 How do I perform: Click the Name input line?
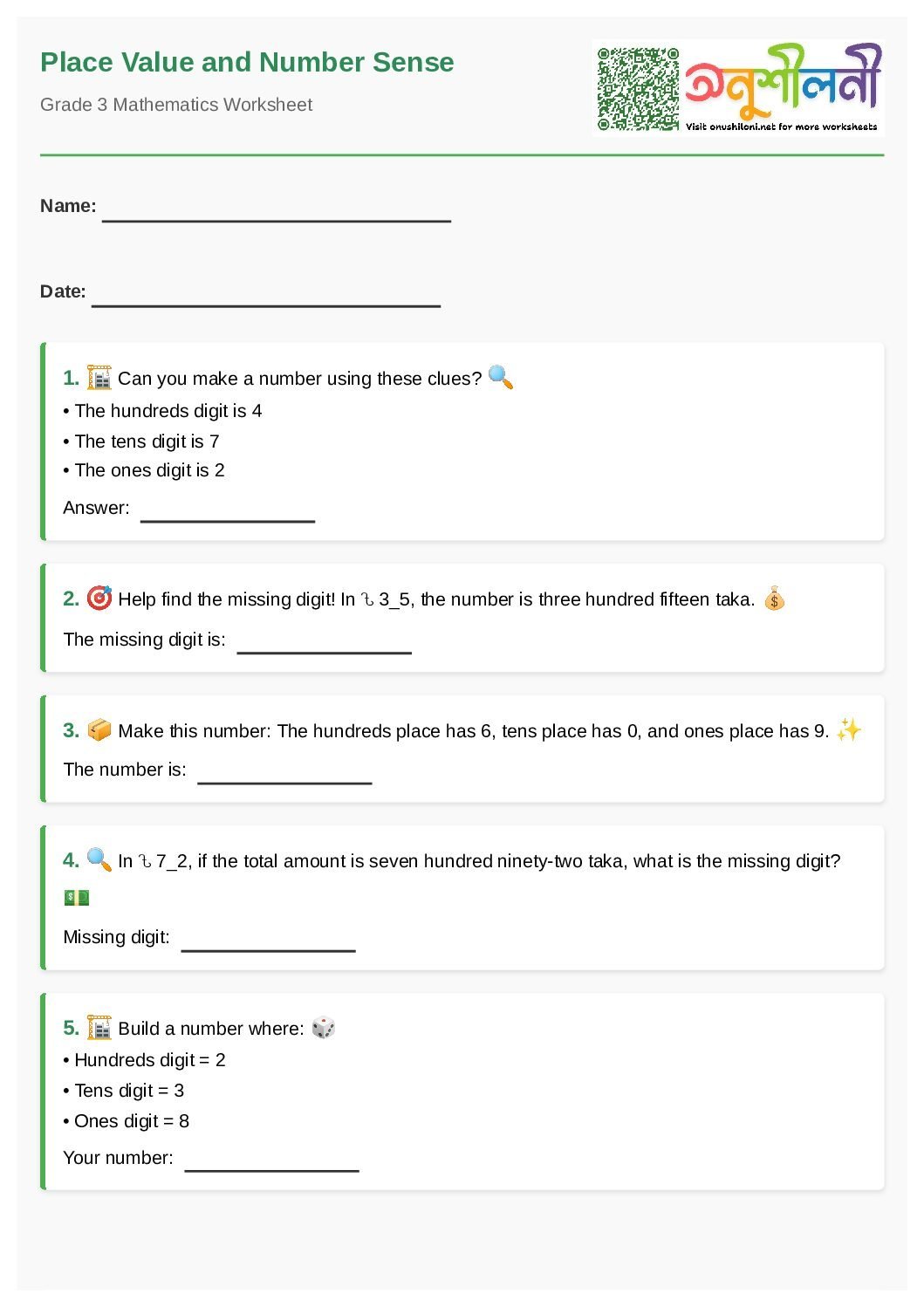click(x=276, y=212)
